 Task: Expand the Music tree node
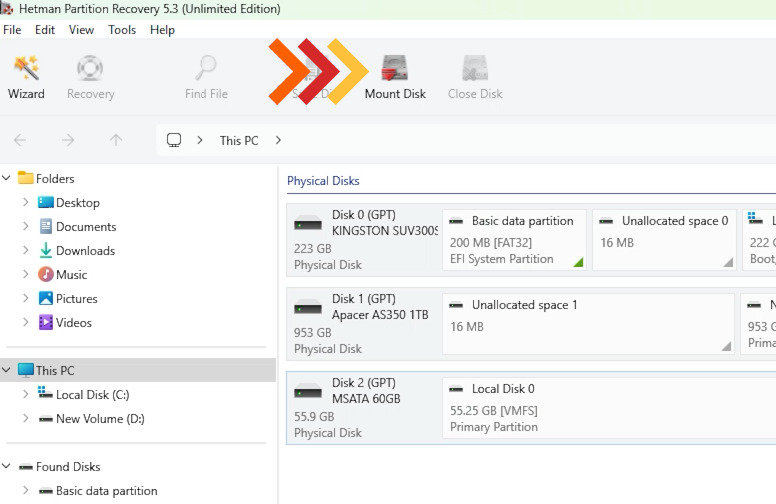pos(26,274)
